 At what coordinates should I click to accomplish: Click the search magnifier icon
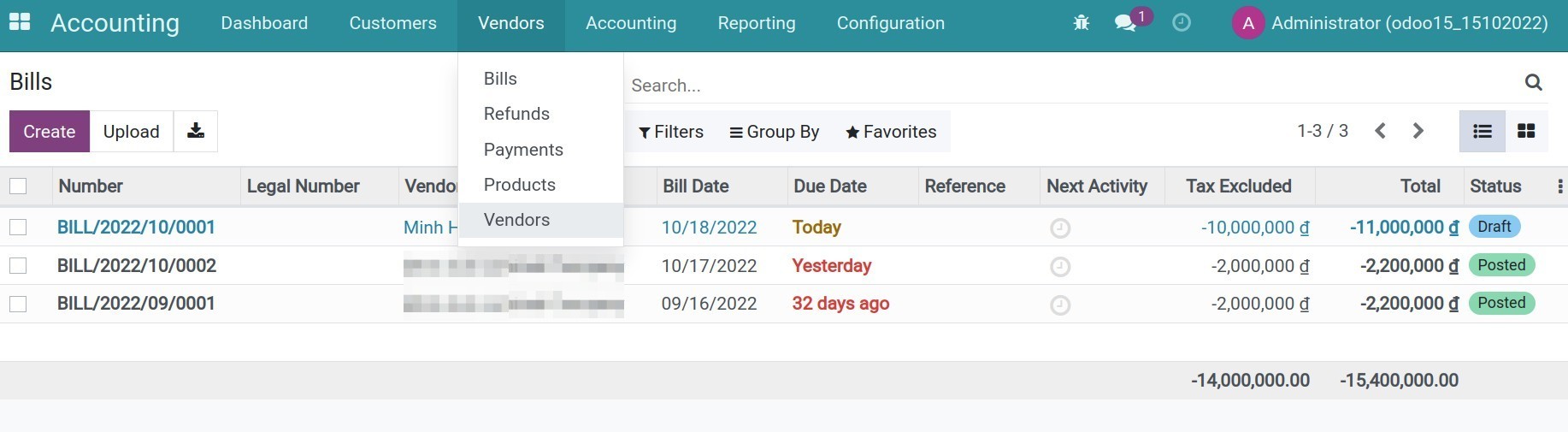[x=1533, y=83]
